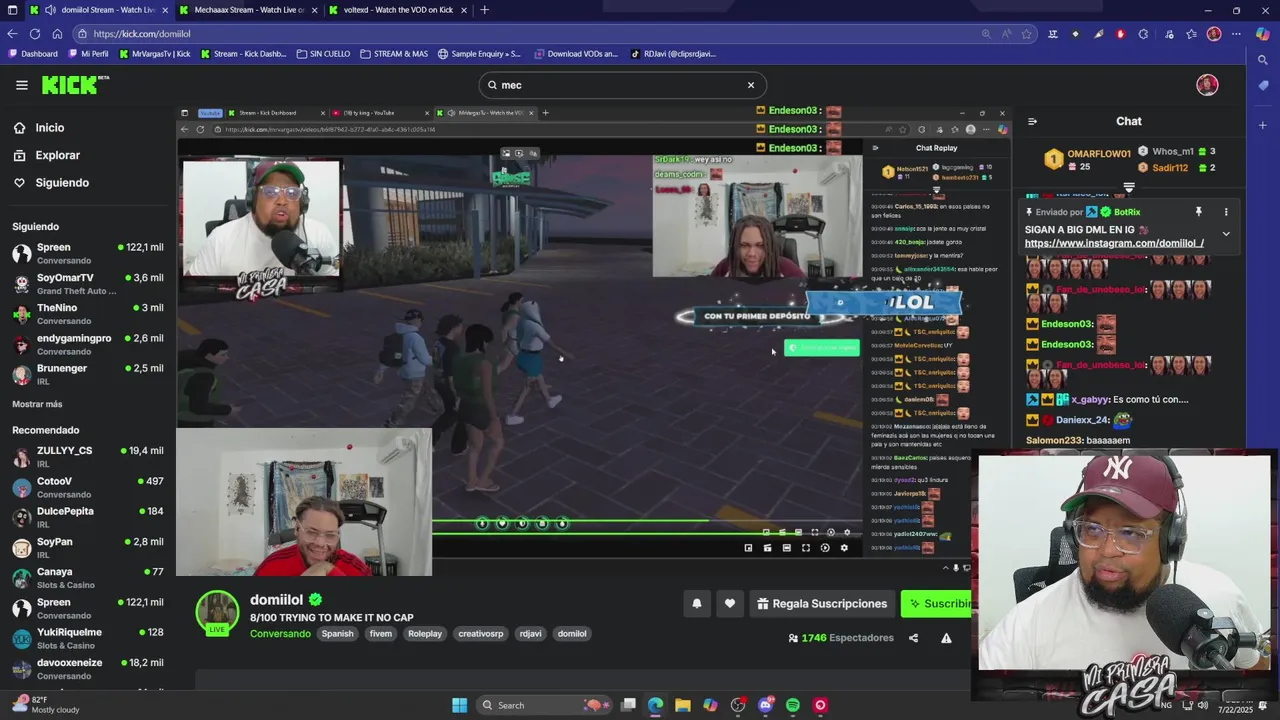Image resolution: width=1280 pixels, height=720 pixels.
Task: Select the rdjavi tag
Action: pyautogui.click(x=531, y=634)
